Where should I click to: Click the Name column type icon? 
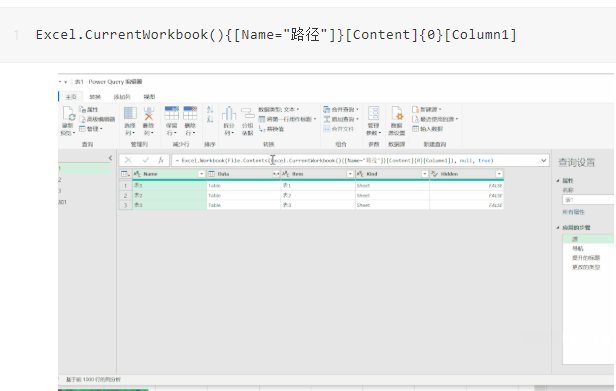137,174
